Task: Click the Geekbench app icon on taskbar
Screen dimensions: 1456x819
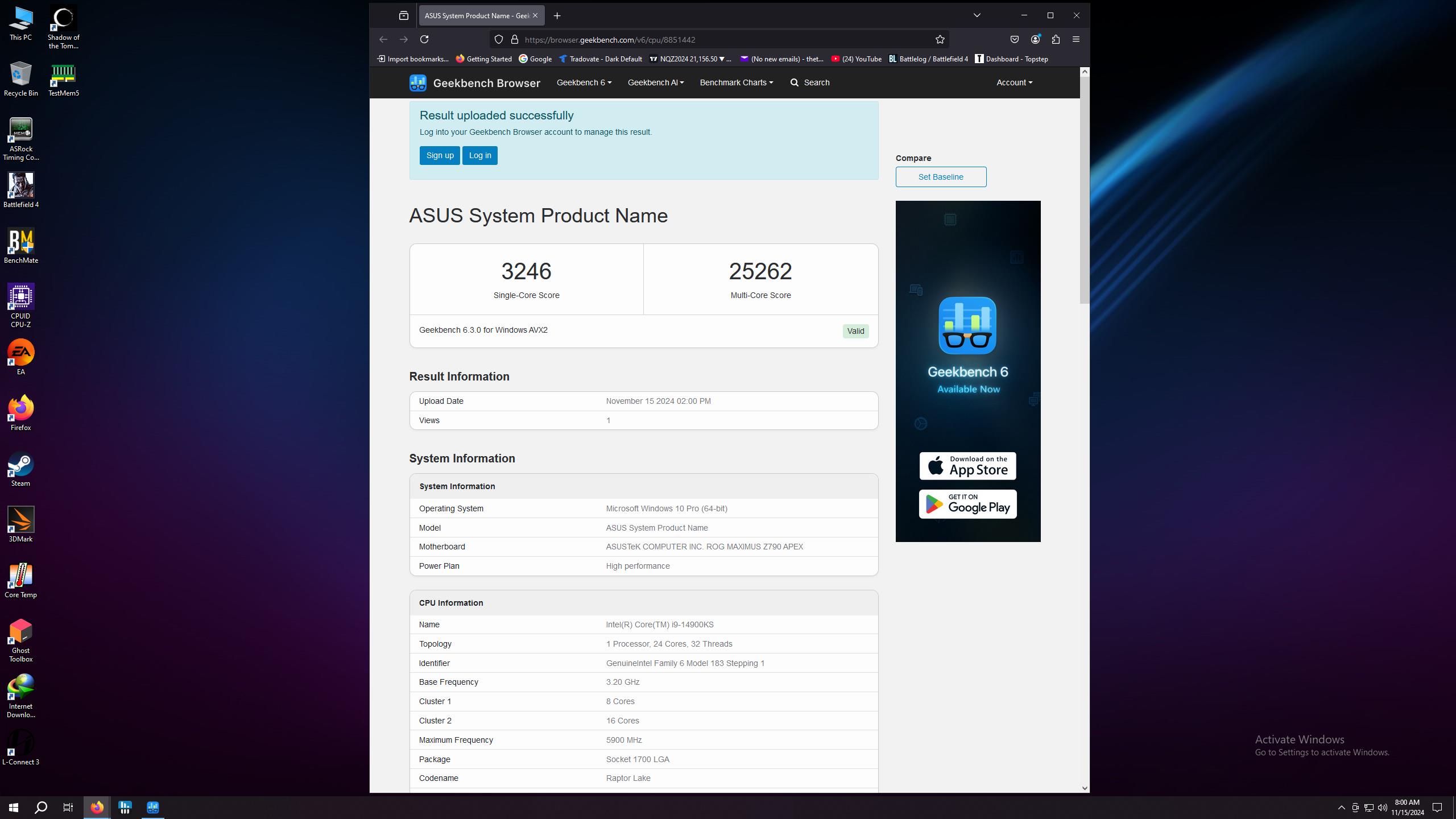Action: (x=153, y=808)
